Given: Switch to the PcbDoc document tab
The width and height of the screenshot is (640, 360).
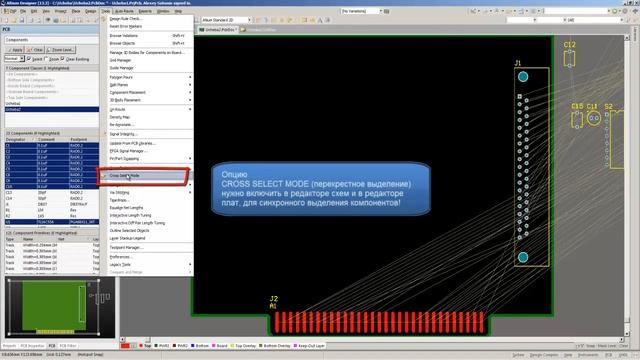Looking at the screenshot, I should [x=218, y=30].
